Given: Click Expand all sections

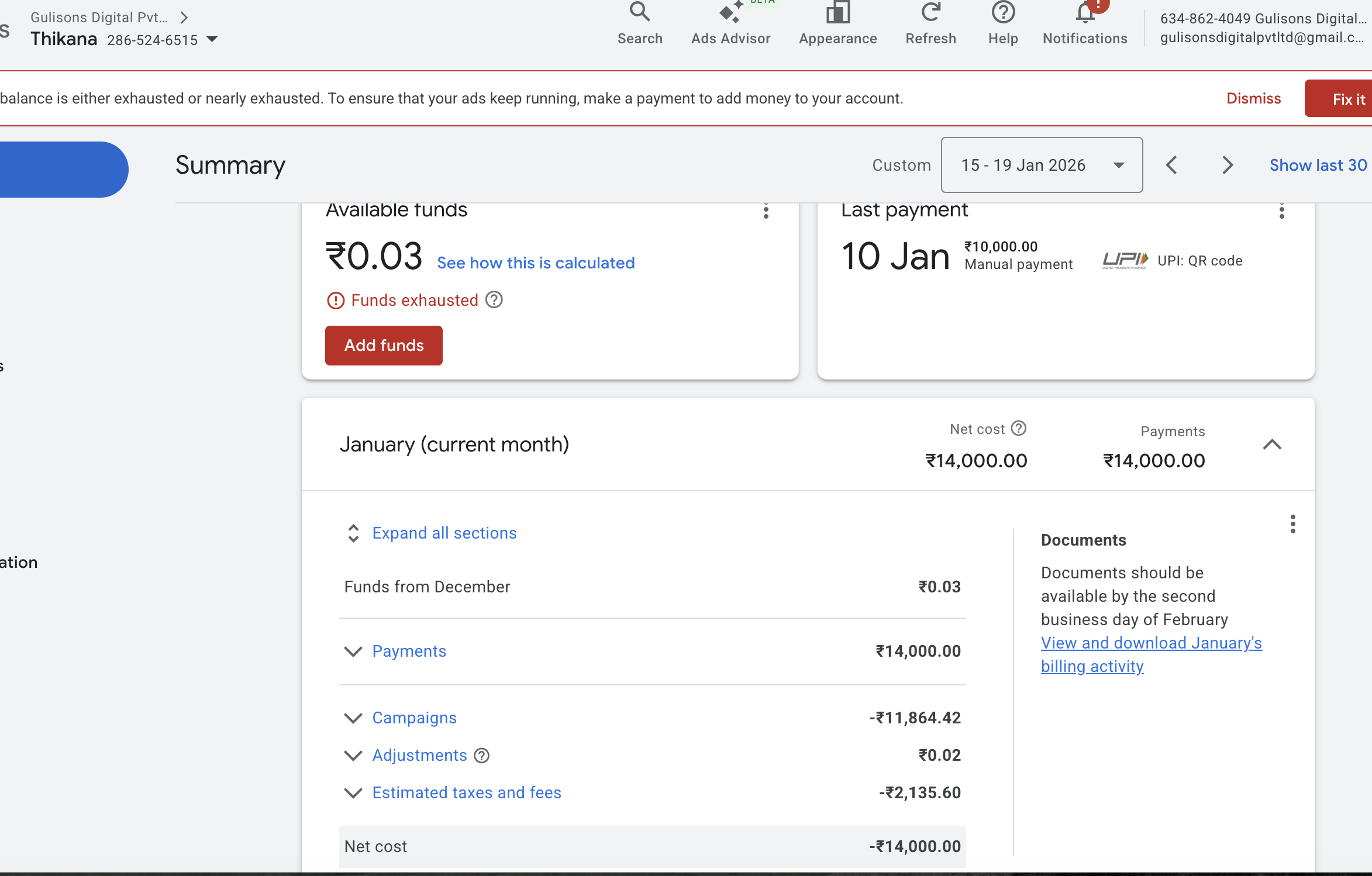Looking at the screenshot, I should (x=444, y=533).
